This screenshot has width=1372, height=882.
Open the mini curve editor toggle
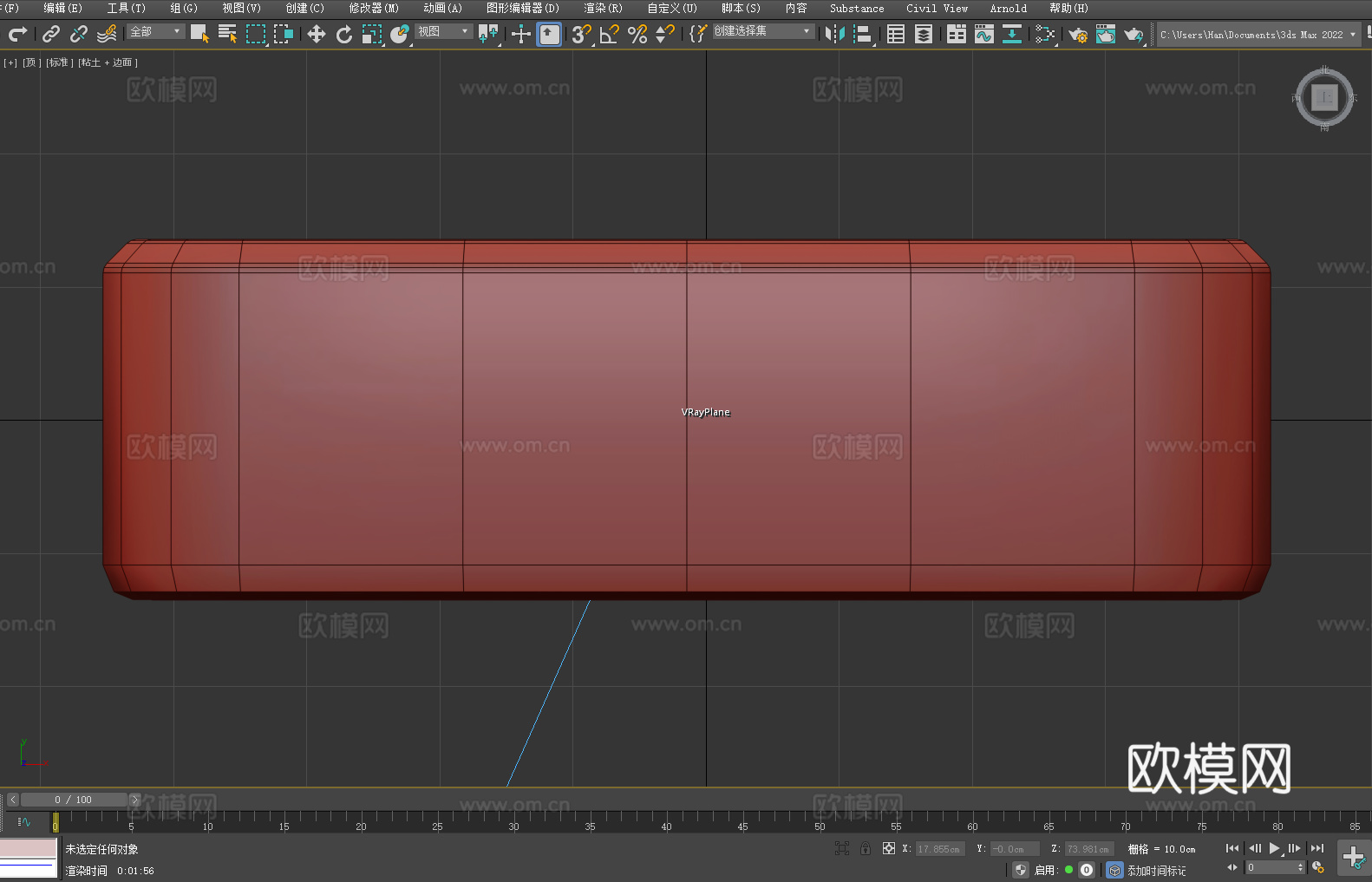[x=24, y=821]
